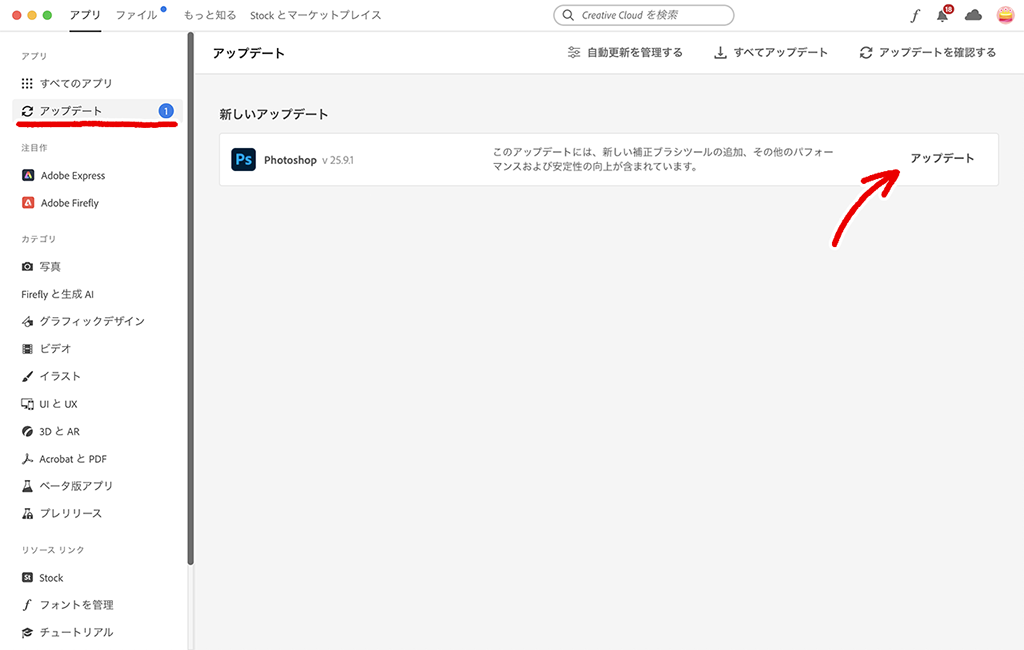Click the UI と UX devices icon
Screen dimensions: 1024x650
[27, 404]
